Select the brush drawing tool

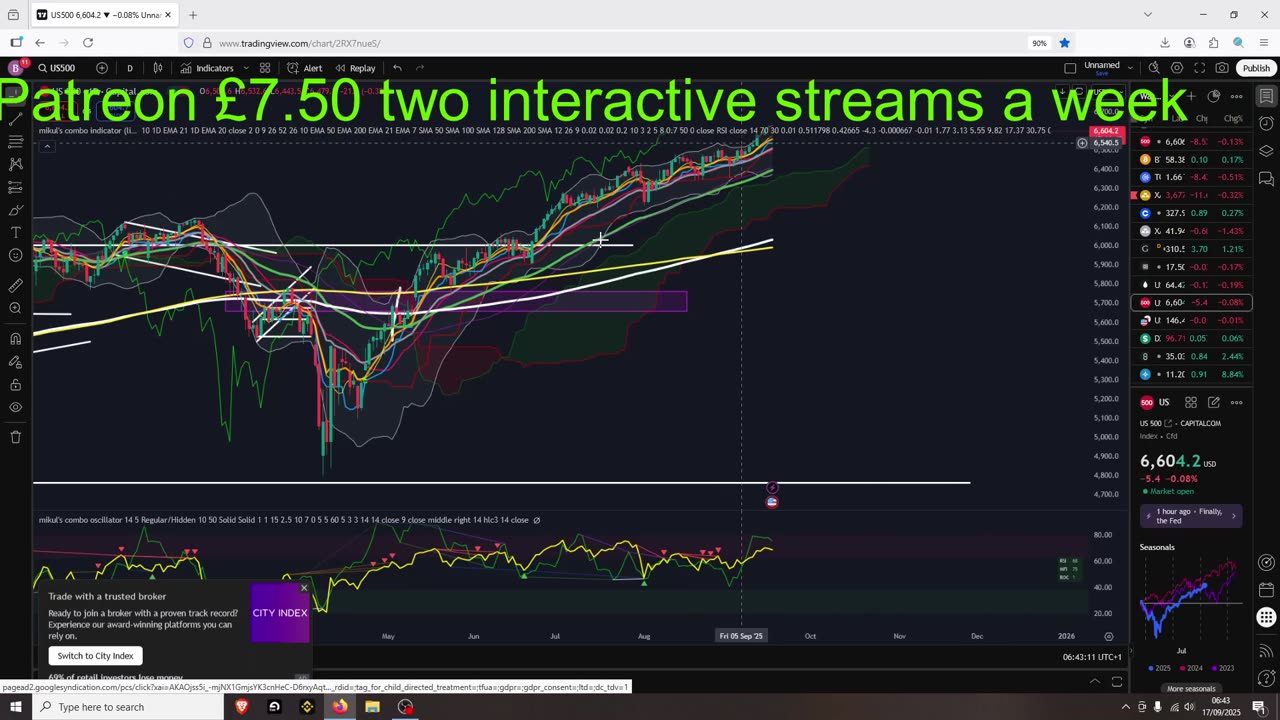[15, 210]
